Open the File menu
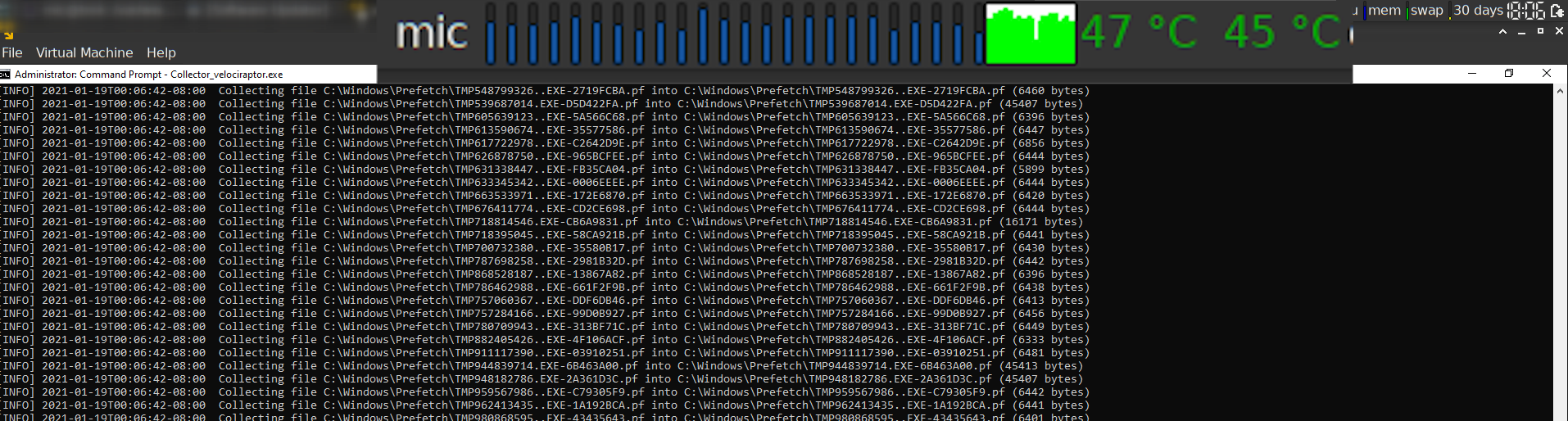The height and width of the screenshot is (421, 1568). (x=12, y=52)
